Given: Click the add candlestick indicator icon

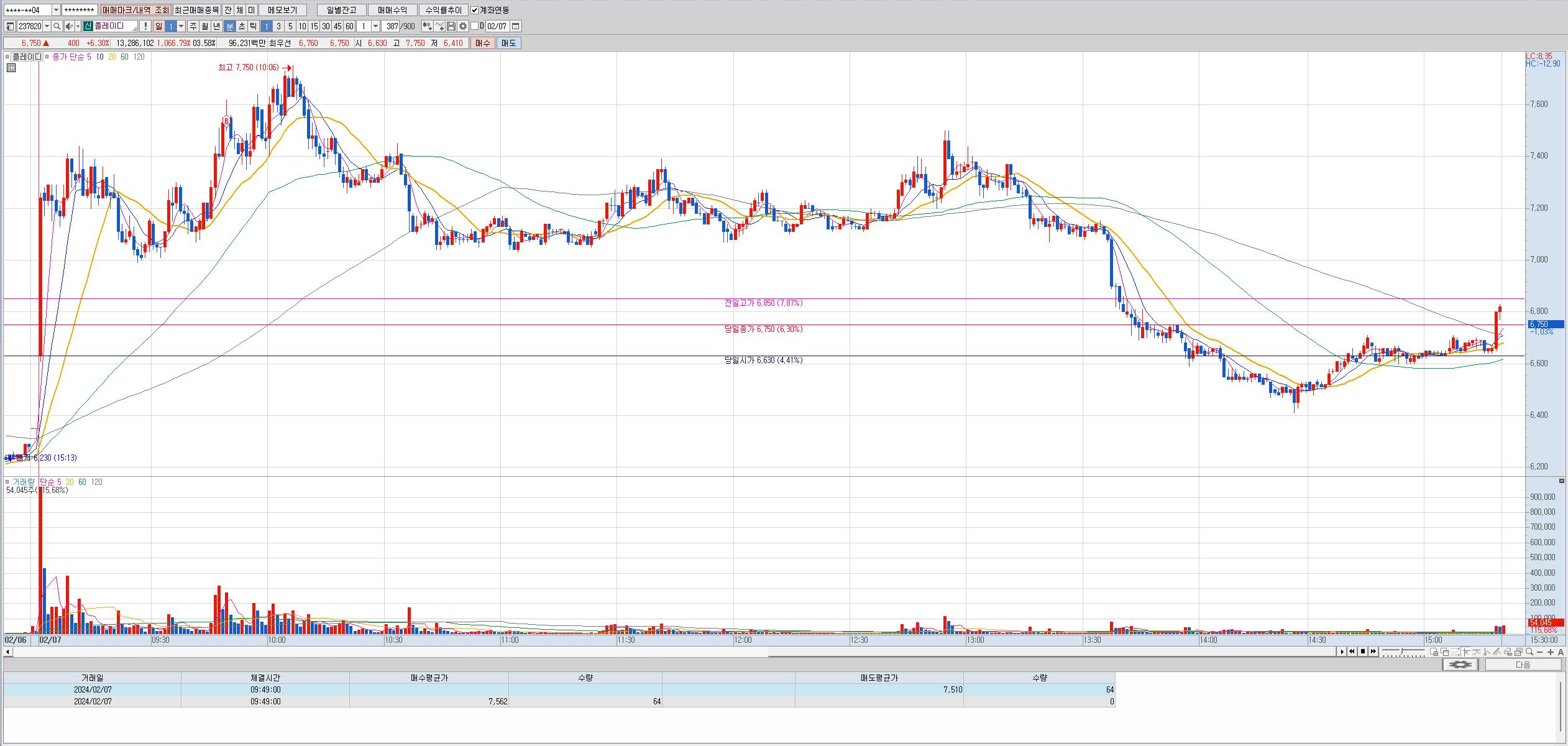Looking at the screenshot, I should pos(428,26).
